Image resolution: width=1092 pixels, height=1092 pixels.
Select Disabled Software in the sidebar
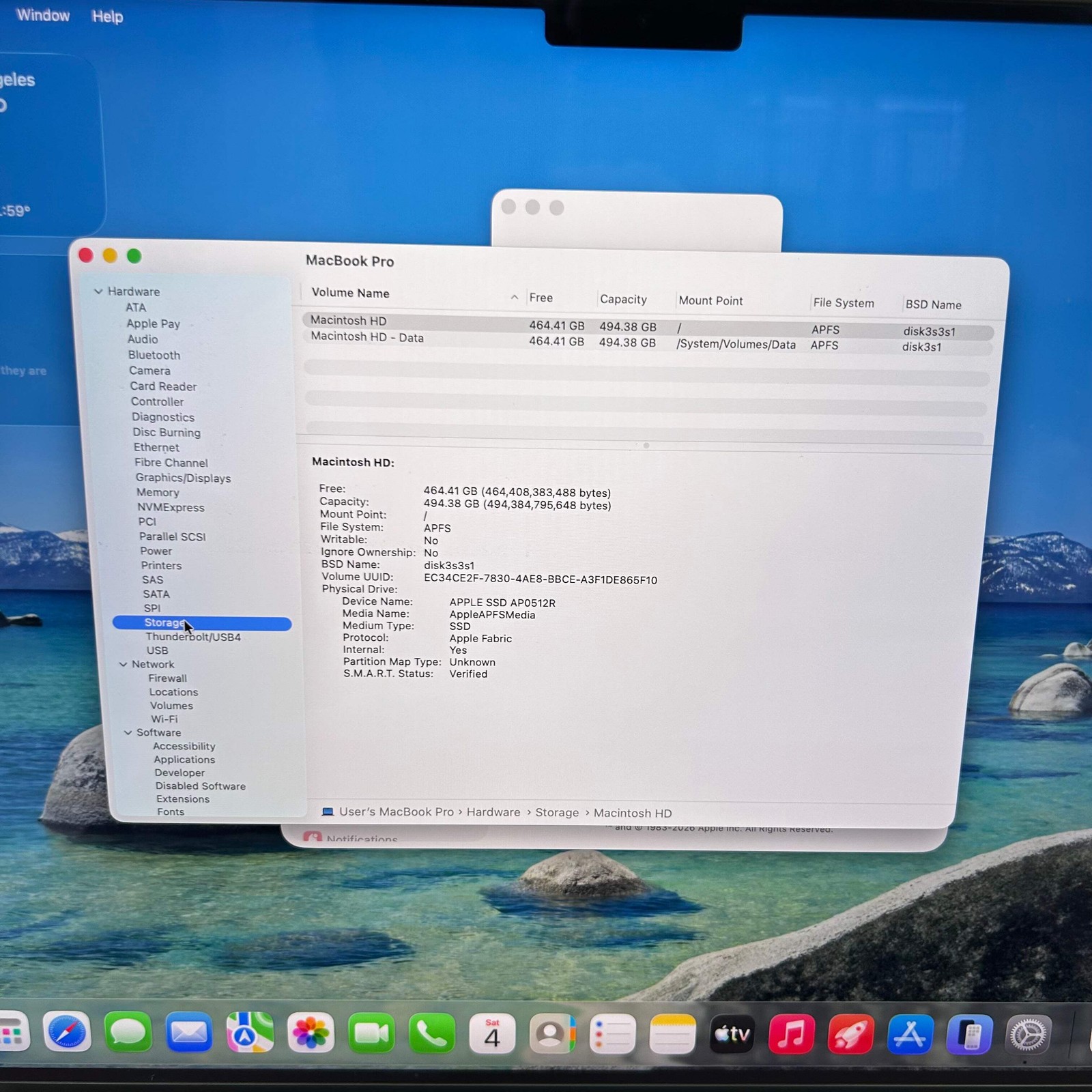pyautogui.click(x=200, y=786)
